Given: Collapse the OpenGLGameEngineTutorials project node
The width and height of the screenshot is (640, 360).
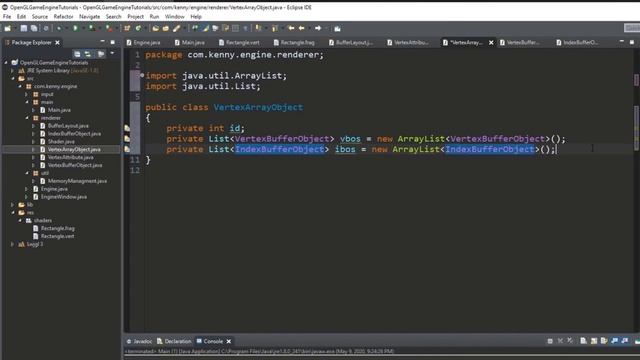Looking at the screenshot, I should click(x=6, y=62).
